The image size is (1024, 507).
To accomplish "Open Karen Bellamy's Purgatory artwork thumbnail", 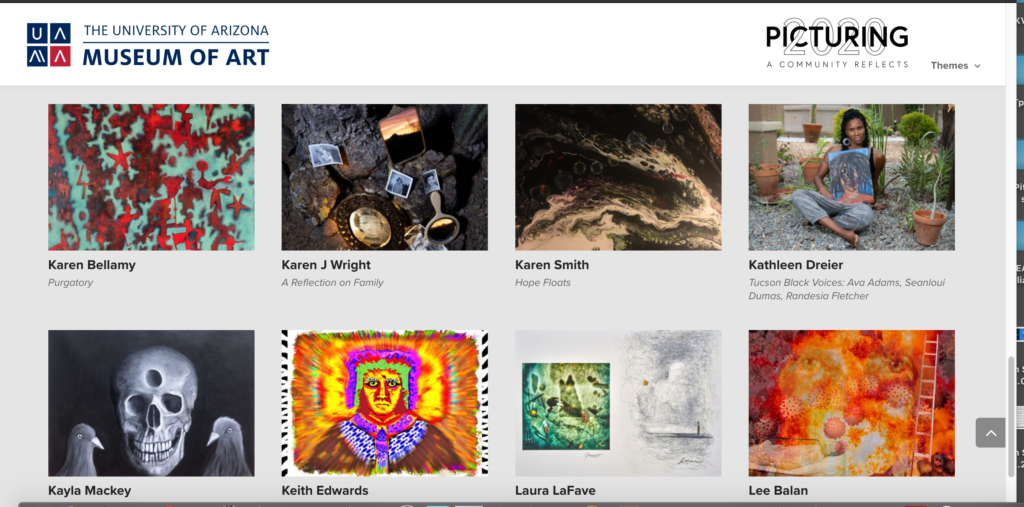I will coord(152,177).
